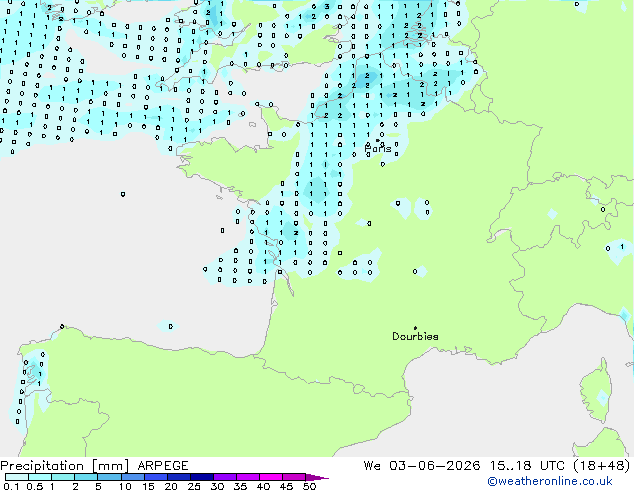The image size is (634, 490).
Task: Pick the 20–25 mm dark blue swatch
Action: click(178, 477)
